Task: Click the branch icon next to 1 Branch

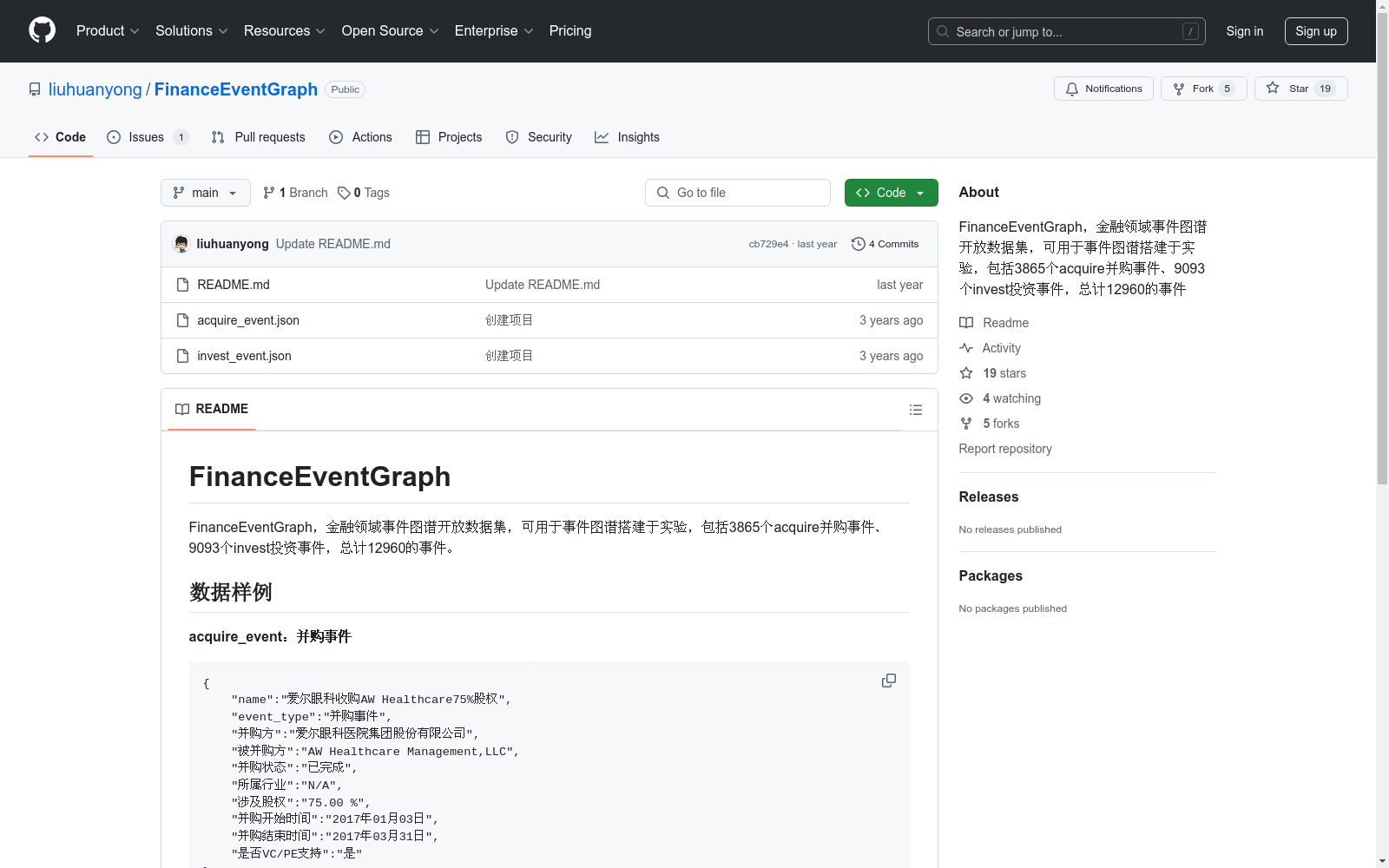Action: tap(269, 193)
